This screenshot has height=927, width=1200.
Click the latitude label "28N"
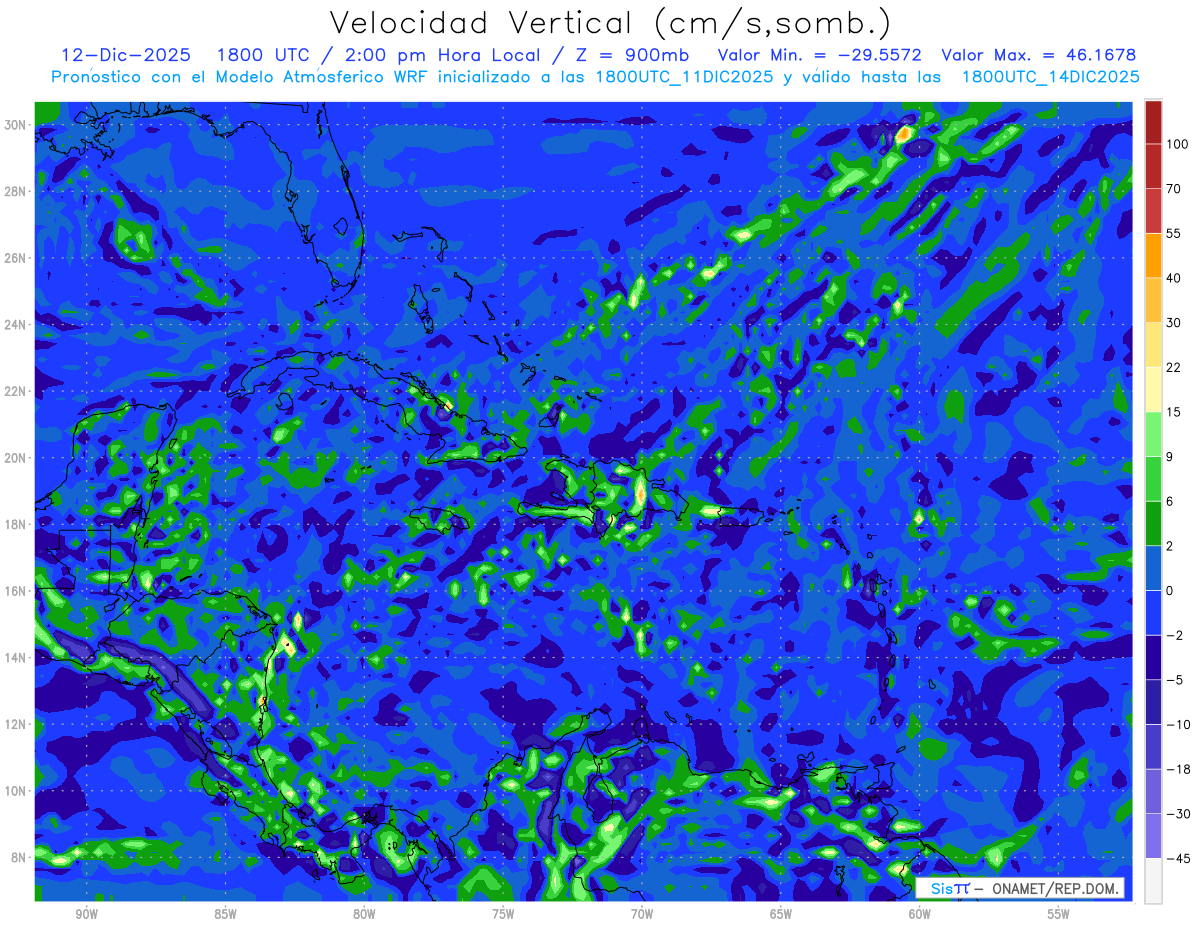click(16, 191)
